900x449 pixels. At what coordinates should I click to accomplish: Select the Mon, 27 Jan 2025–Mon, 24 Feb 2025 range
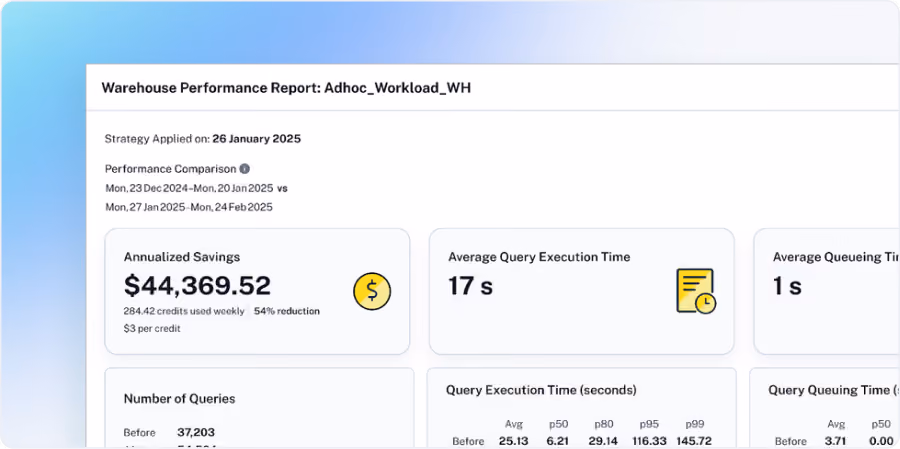click(x=189, y=207)
